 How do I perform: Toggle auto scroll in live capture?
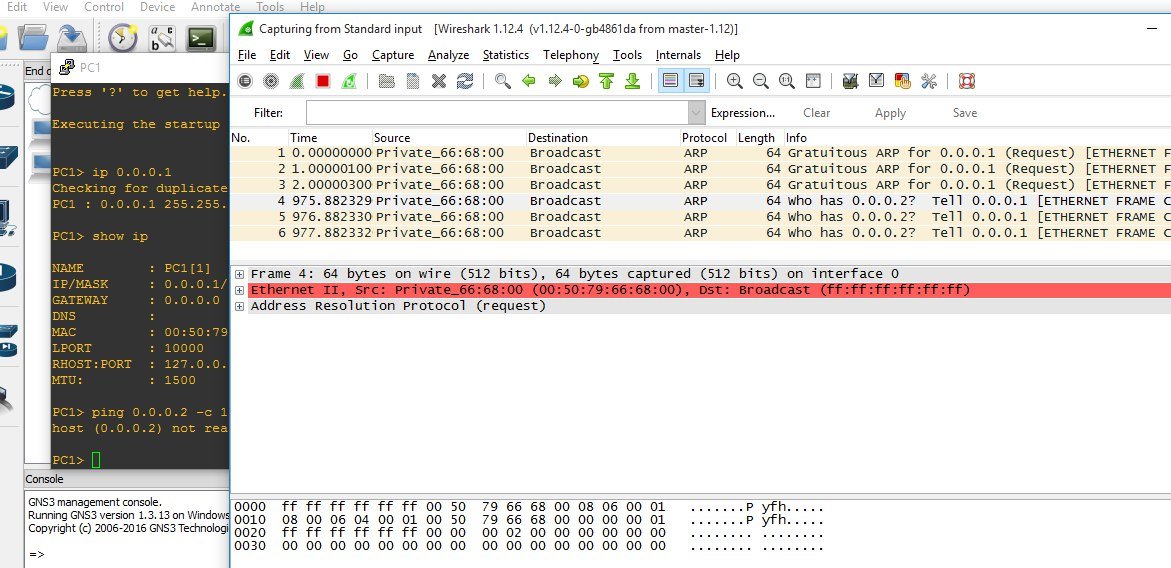[x=697, y=81]
